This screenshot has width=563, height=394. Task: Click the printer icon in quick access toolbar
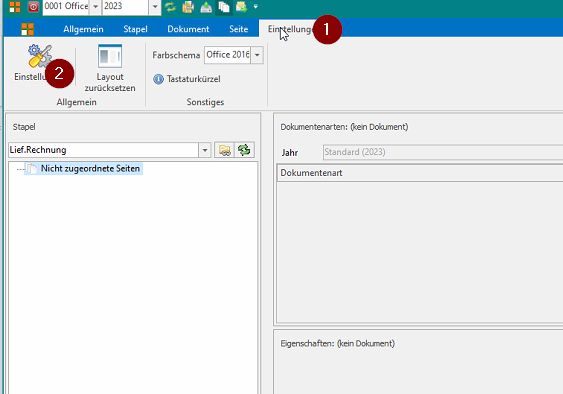pos(188,7)
